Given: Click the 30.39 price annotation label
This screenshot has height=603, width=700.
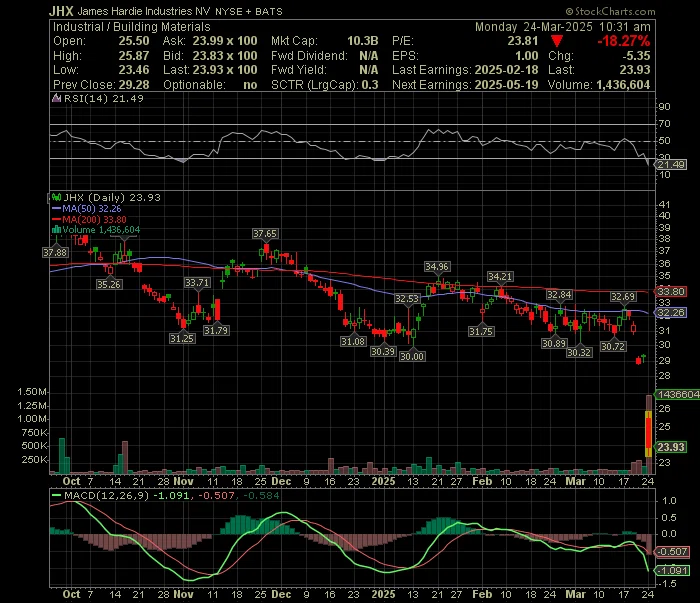Looking at the screenshot, I should (383, 352).
